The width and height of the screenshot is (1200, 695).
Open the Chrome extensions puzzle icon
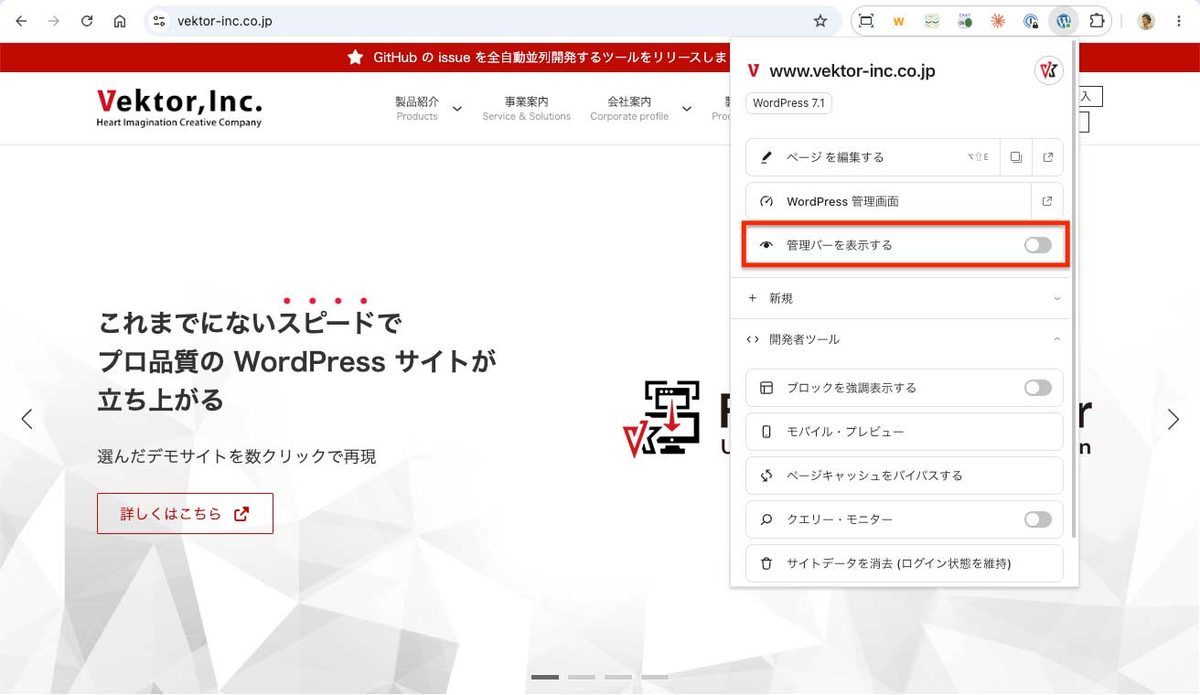coord(1097,21)
